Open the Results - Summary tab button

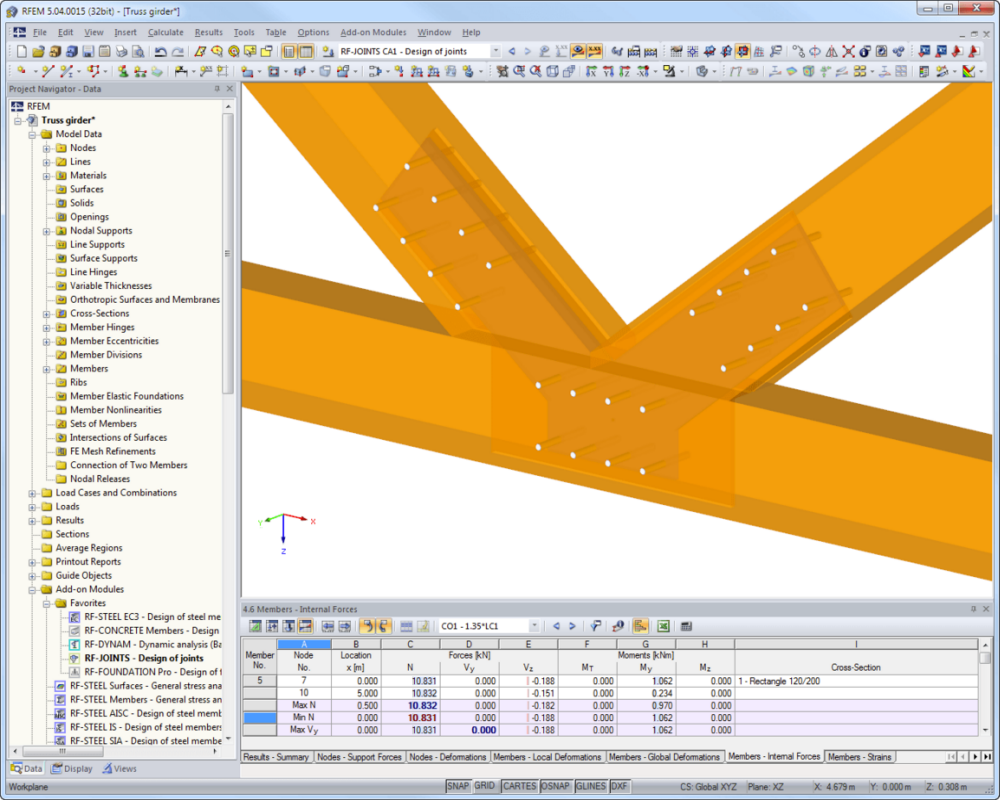[x=277, y=756]
